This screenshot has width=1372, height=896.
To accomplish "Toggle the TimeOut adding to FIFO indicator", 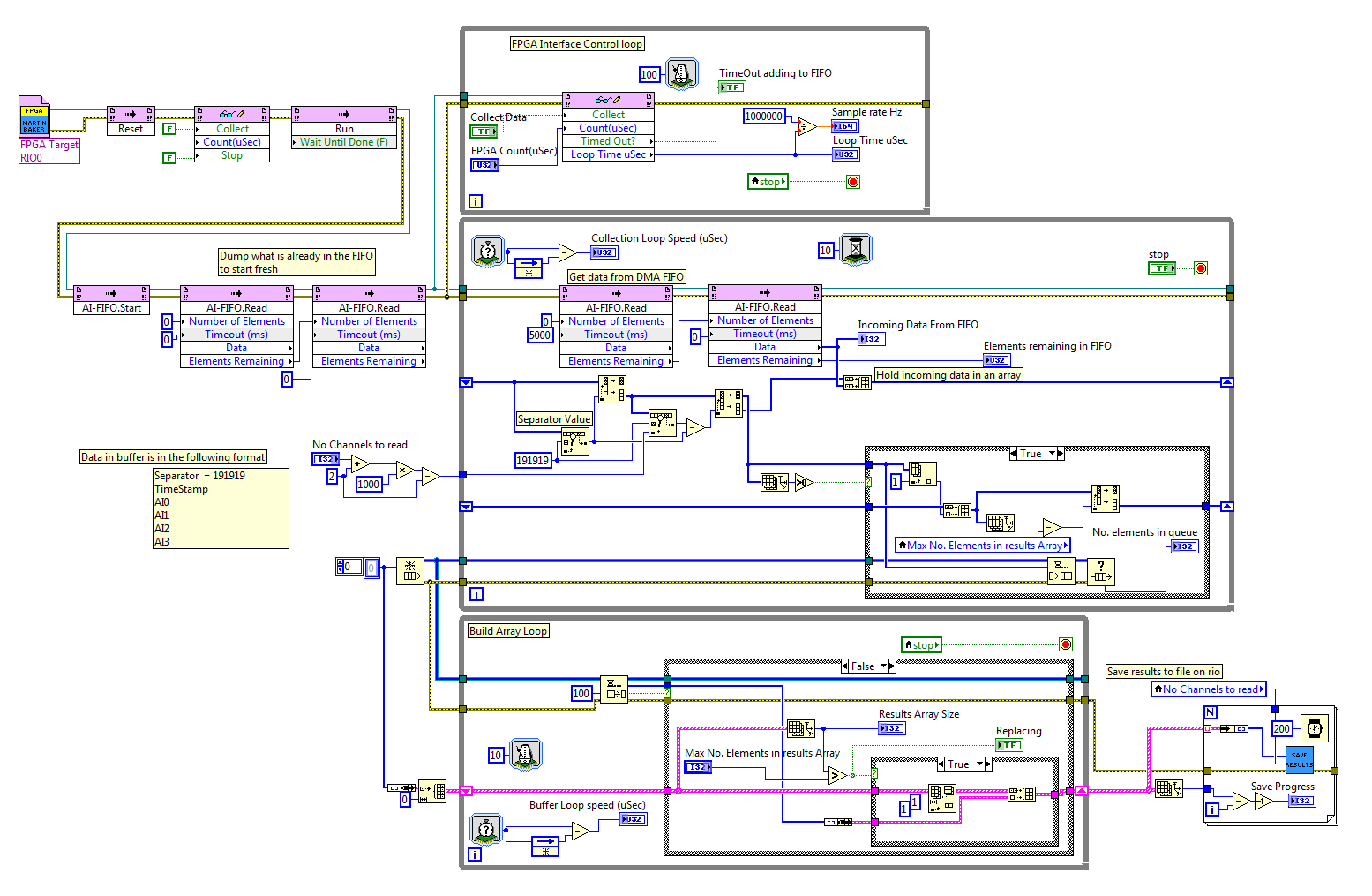I will [x=732, y=87].
